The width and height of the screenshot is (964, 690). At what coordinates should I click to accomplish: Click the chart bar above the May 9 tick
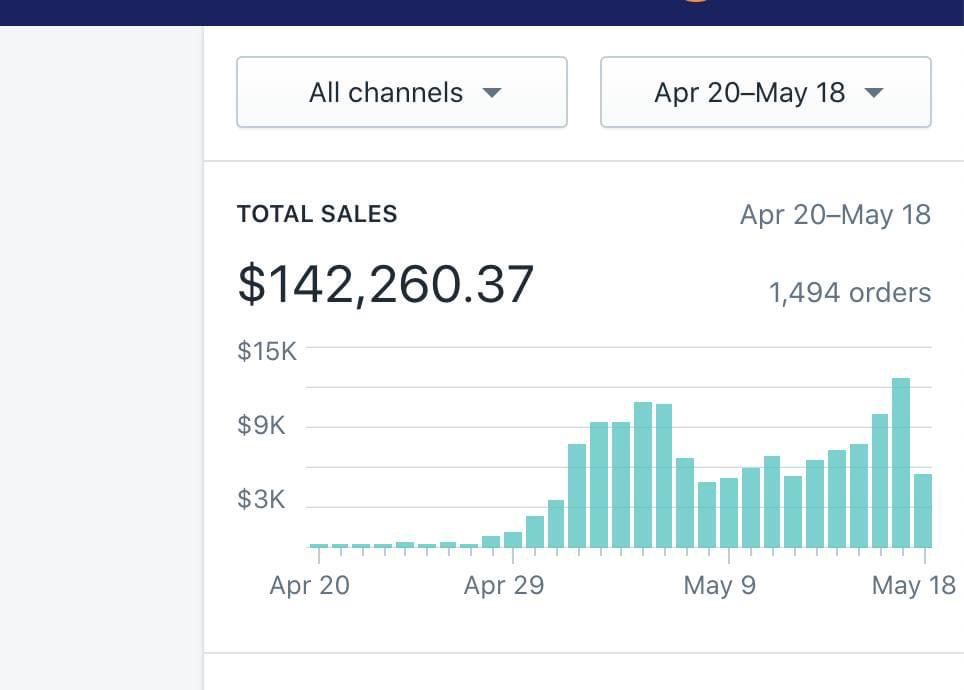pos(729,513)
